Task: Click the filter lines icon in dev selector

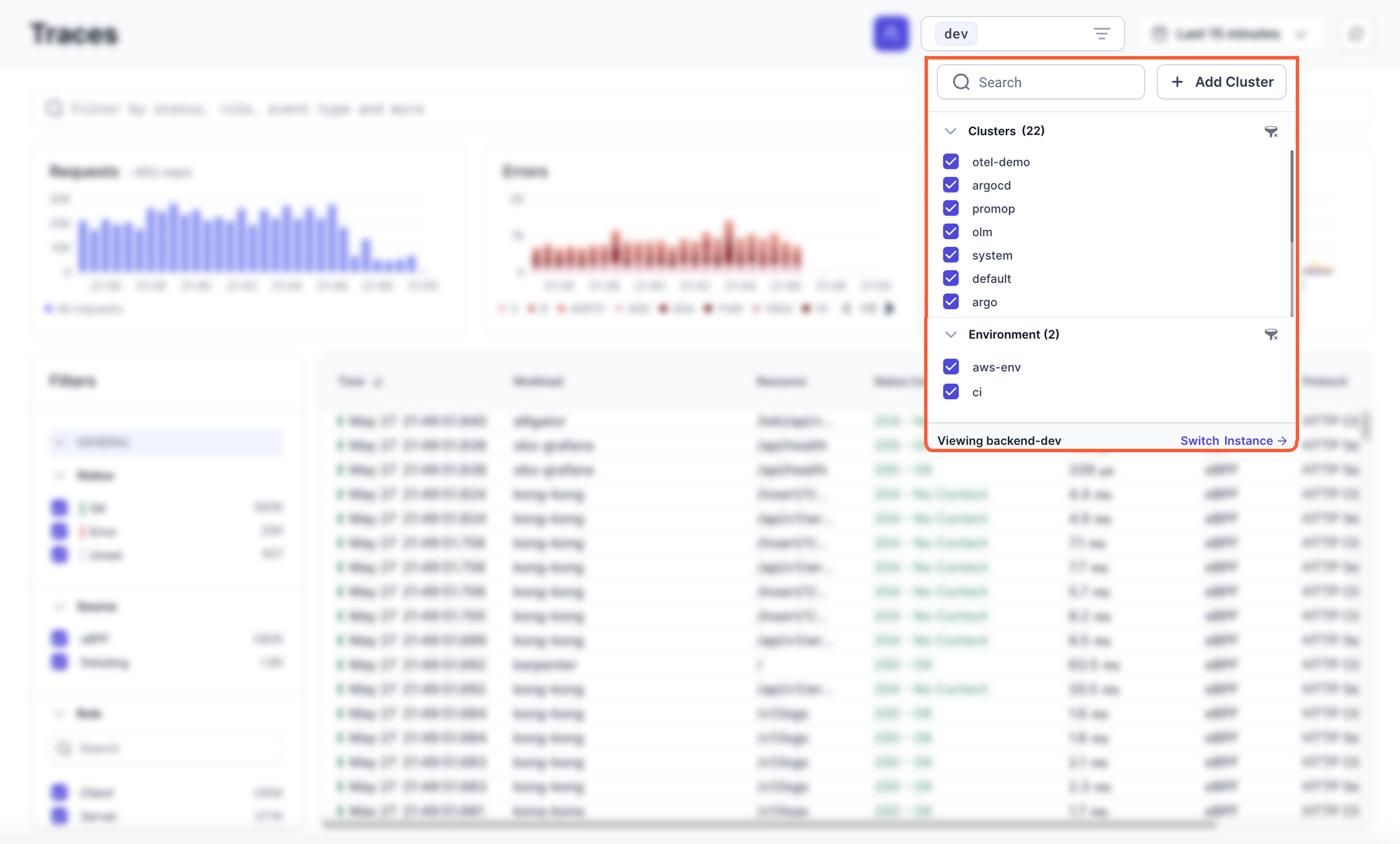Action: 1101,34
